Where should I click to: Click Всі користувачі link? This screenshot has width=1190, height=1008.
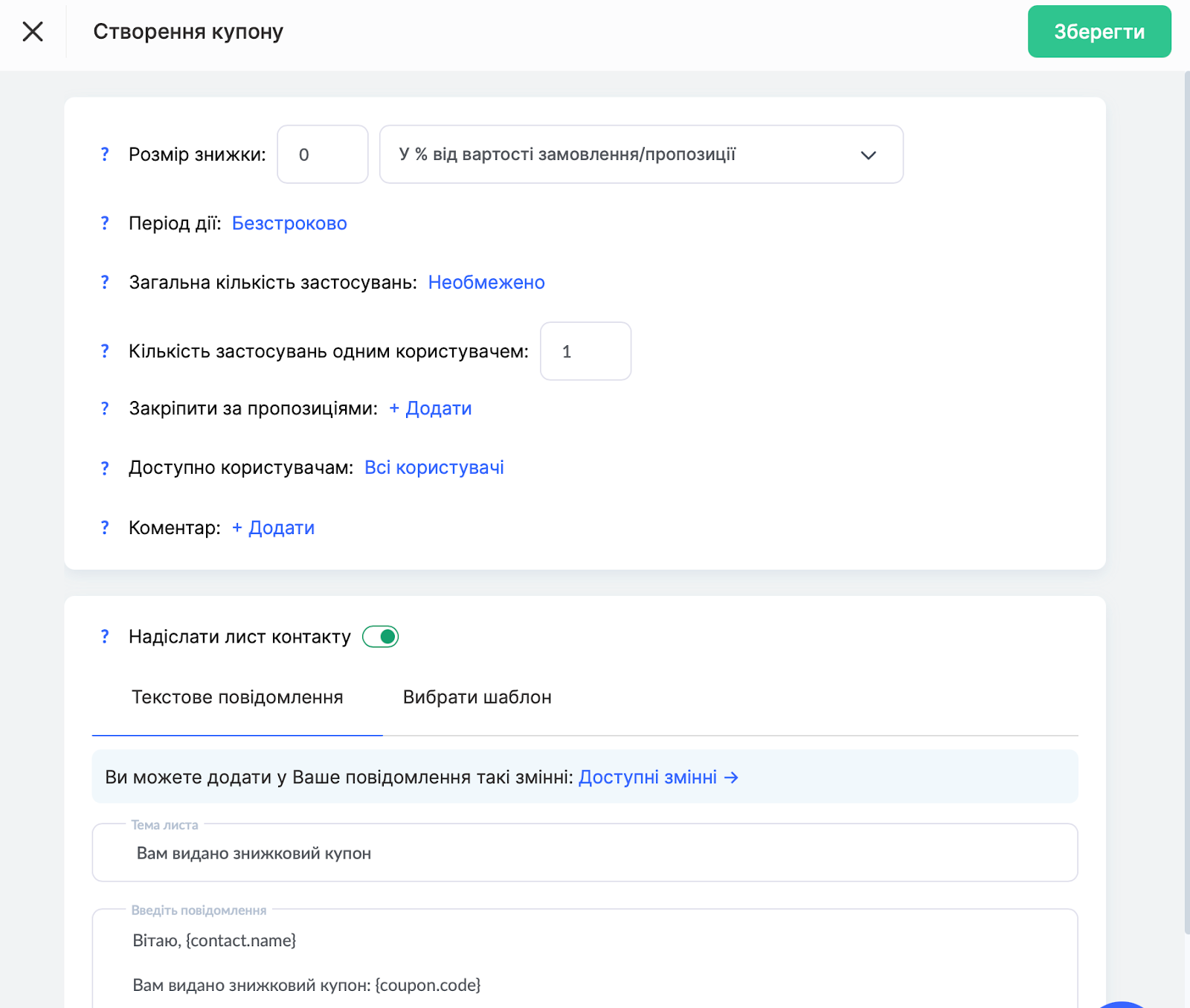pos(434,468)
